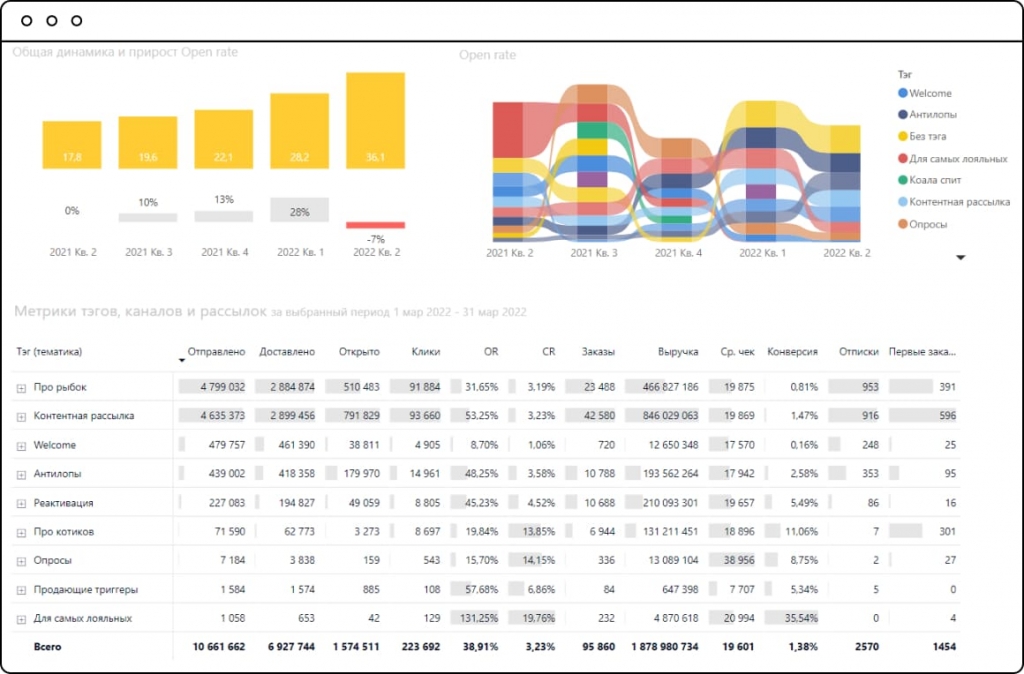Select the 17.8 bar for 2021 Кв. 2
This screenshot has height=674, width=1024.
[x=72, y=145]
